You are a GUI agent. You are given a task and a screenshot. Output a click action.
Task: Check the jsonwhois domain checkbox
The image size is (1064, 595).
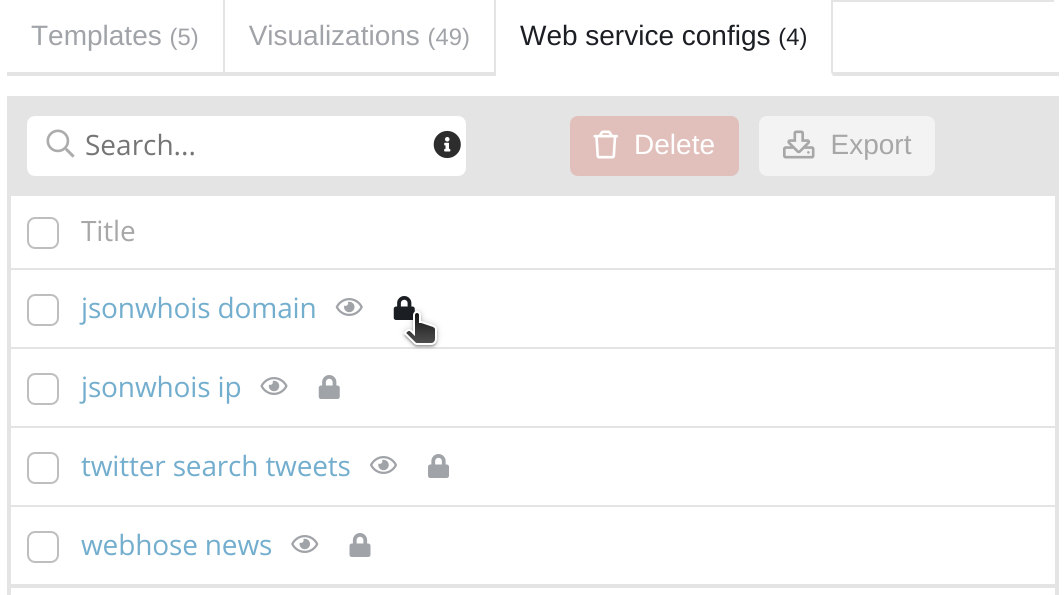point(43,309)
